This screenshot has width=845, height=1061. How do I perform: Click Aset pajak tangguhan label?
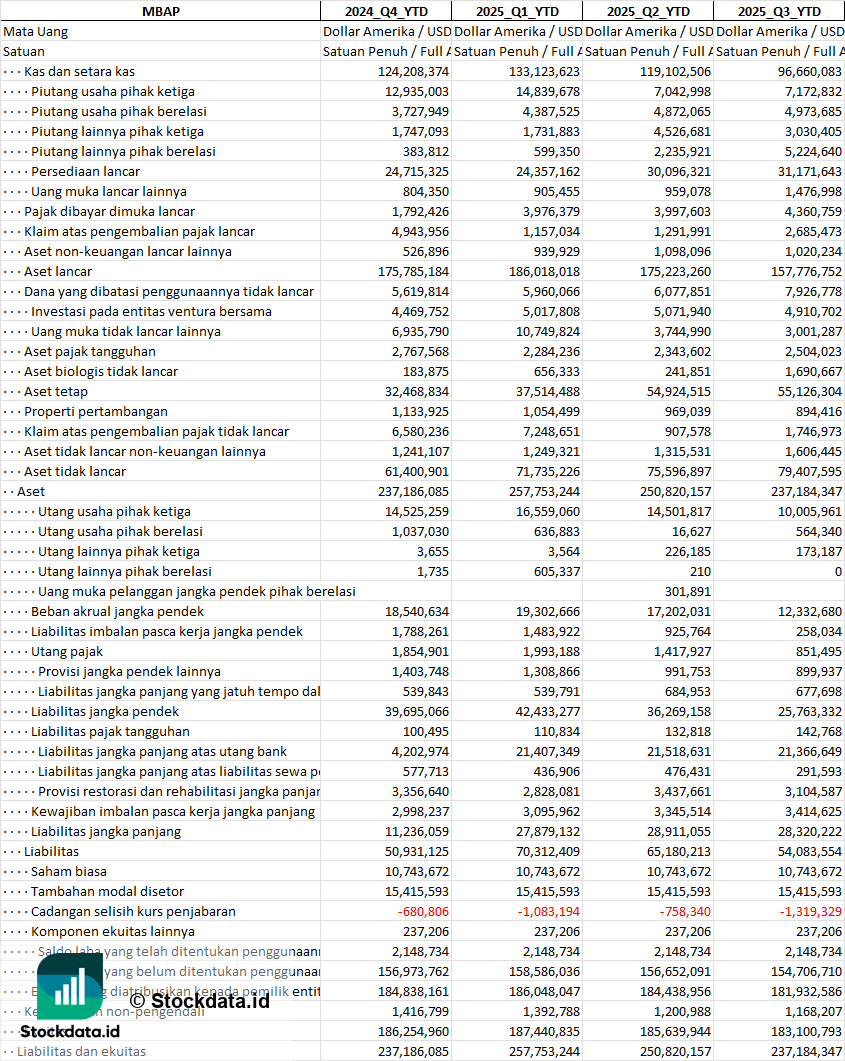pyautogui.click(x=89, y=351)
